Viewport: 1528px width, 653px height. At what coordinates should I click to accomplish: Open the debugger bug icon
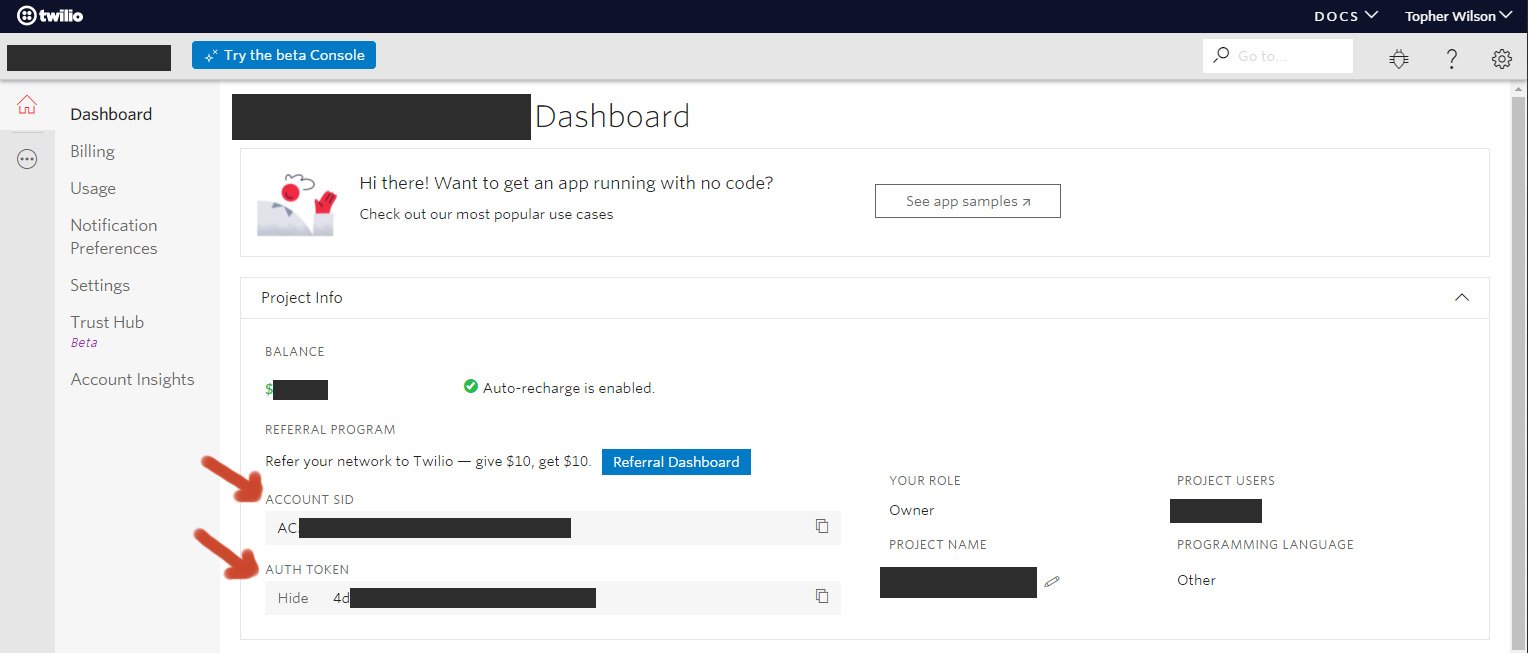point(1399,58)
